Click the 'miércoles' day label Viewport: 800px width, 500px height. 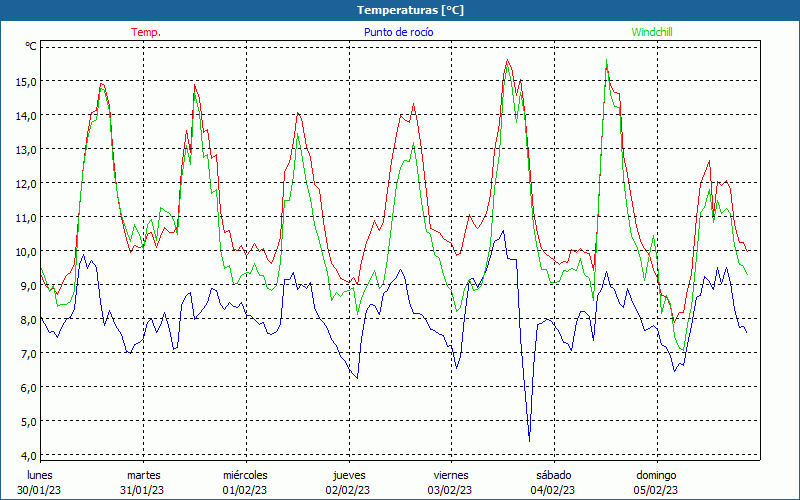tap(245, 475)
